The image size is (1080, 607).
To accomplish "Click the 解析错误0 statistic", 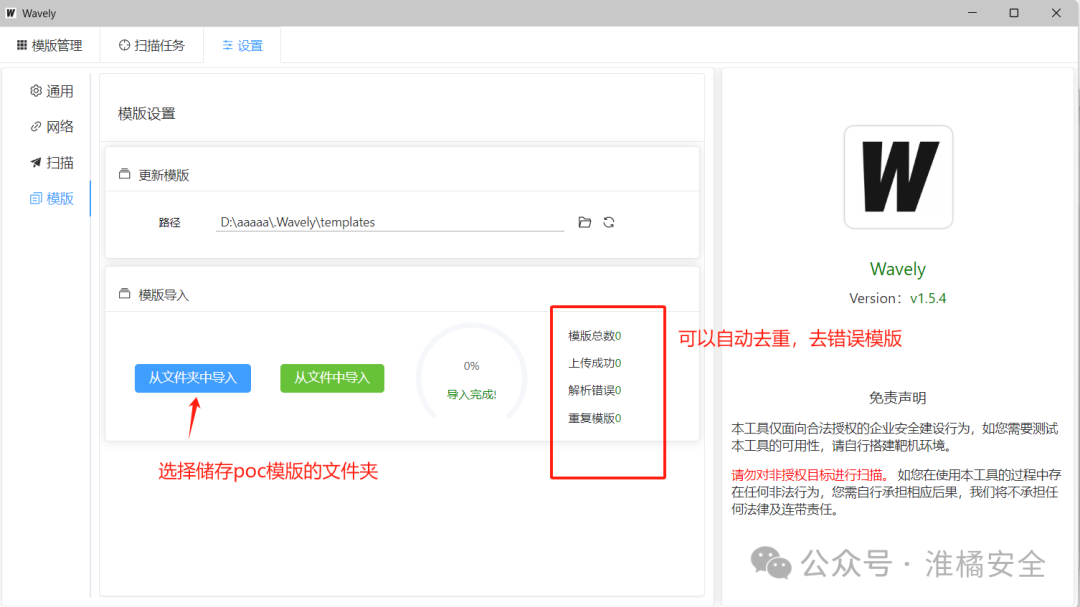I will [594, 391].
